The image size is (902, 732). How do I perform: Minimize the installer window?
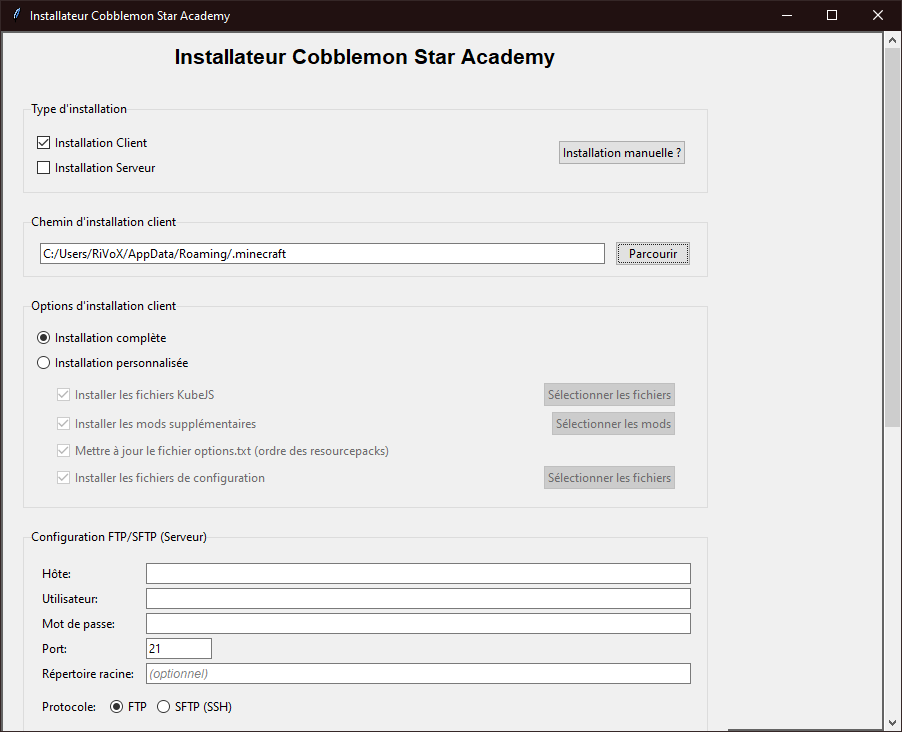[787, 16]
